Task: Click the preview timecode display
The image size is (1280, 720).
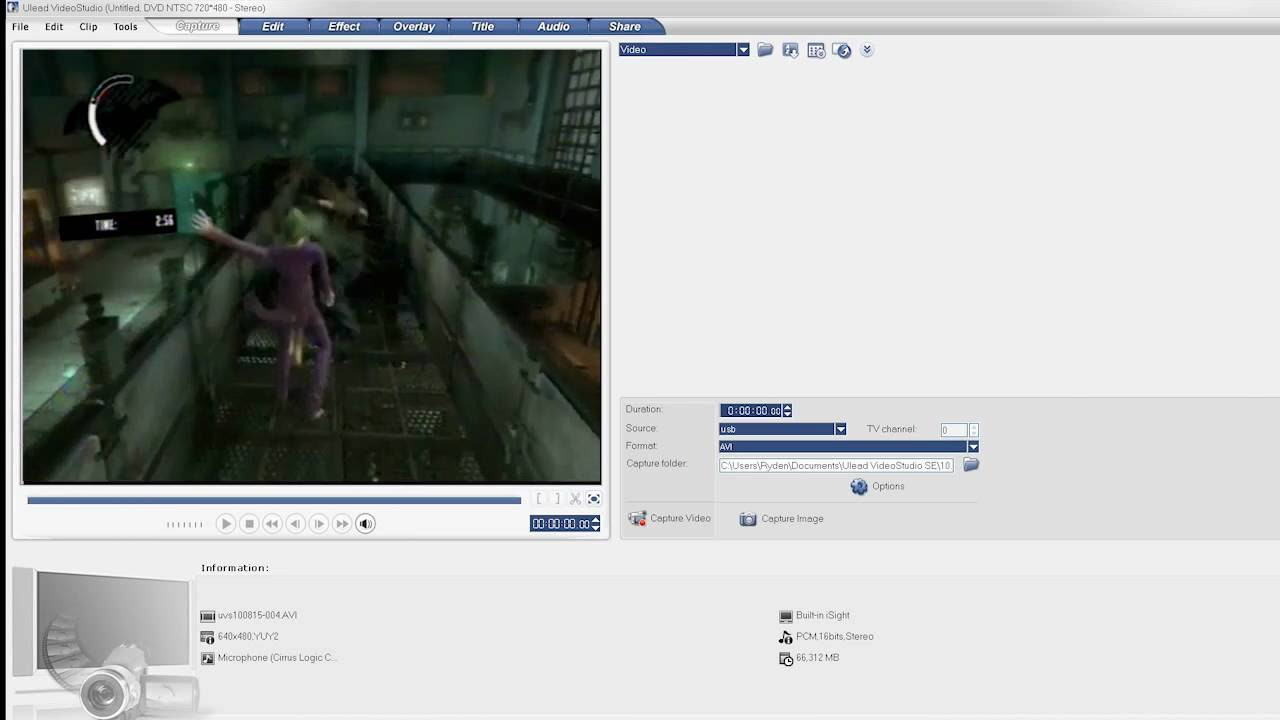Action: pyautogui.click(x=560, y=524)
